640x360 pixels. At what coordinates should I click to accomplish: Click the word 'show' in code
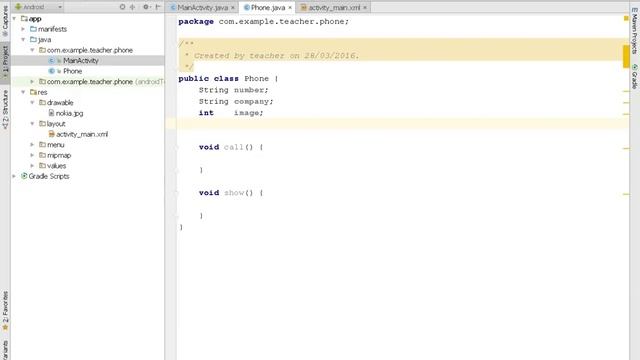(234, 193)
